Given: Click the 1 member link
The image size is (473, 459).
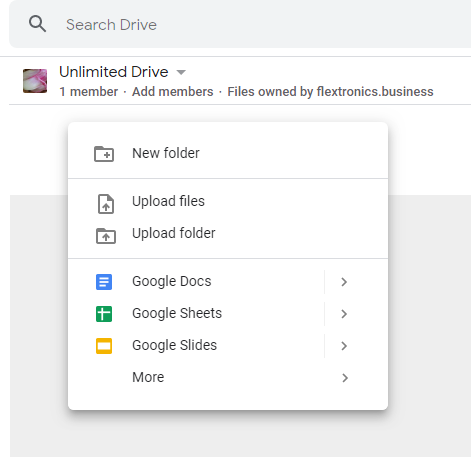Looking at the screenshot, I should tap(89, 92).
